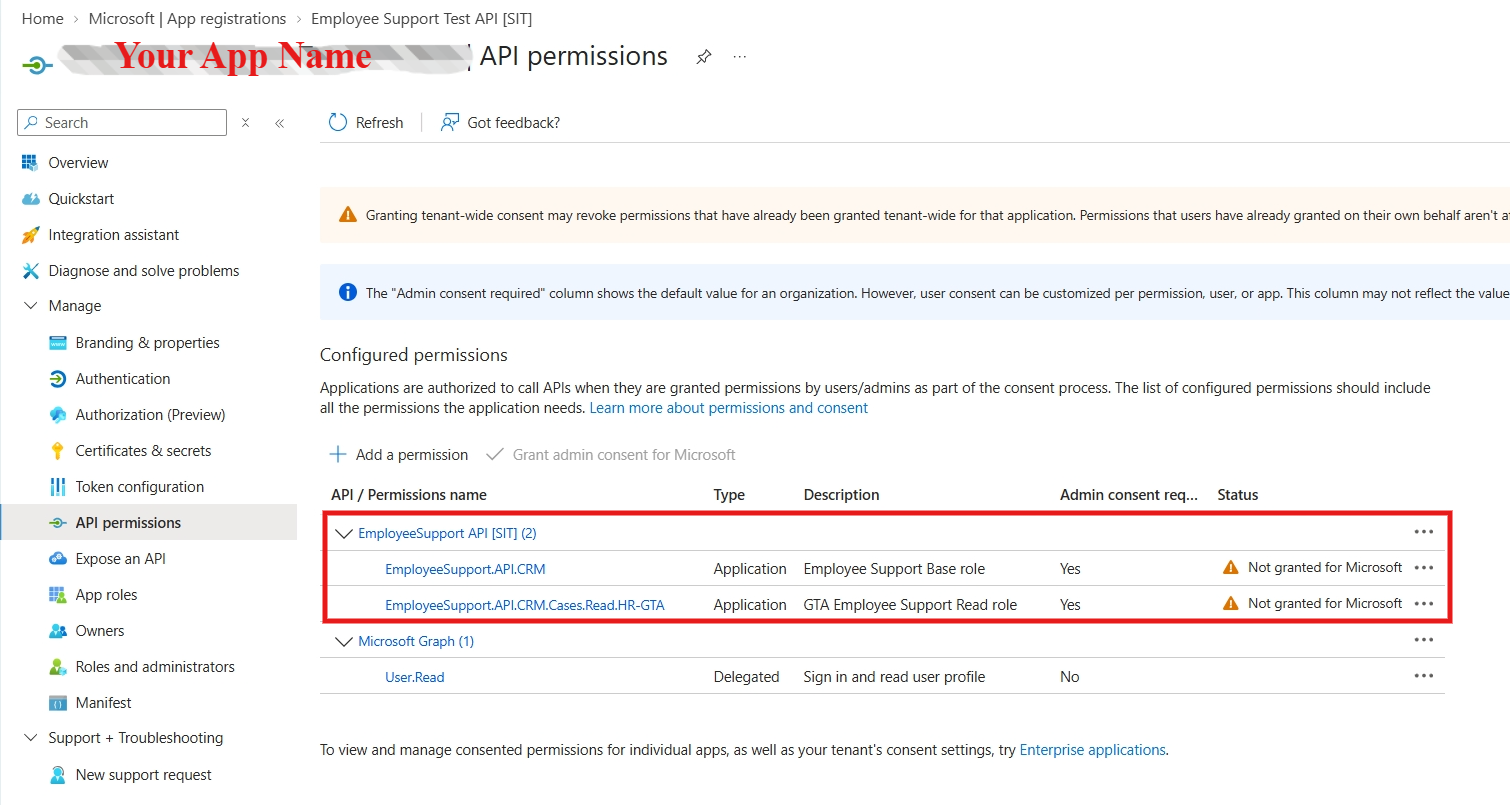Open ellipsis menu for Microsoft Graph group
This screenshot has width=1510, height=805.
[1424, 640]
